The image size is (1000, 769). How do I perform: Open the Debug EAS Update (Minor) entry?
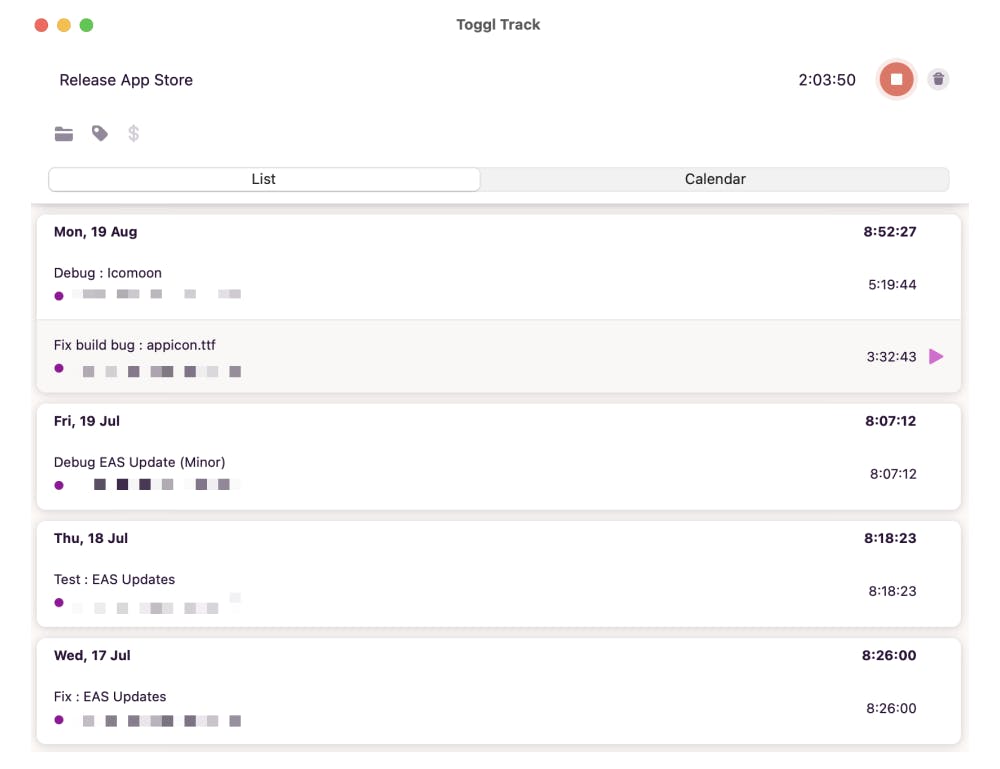140,462
